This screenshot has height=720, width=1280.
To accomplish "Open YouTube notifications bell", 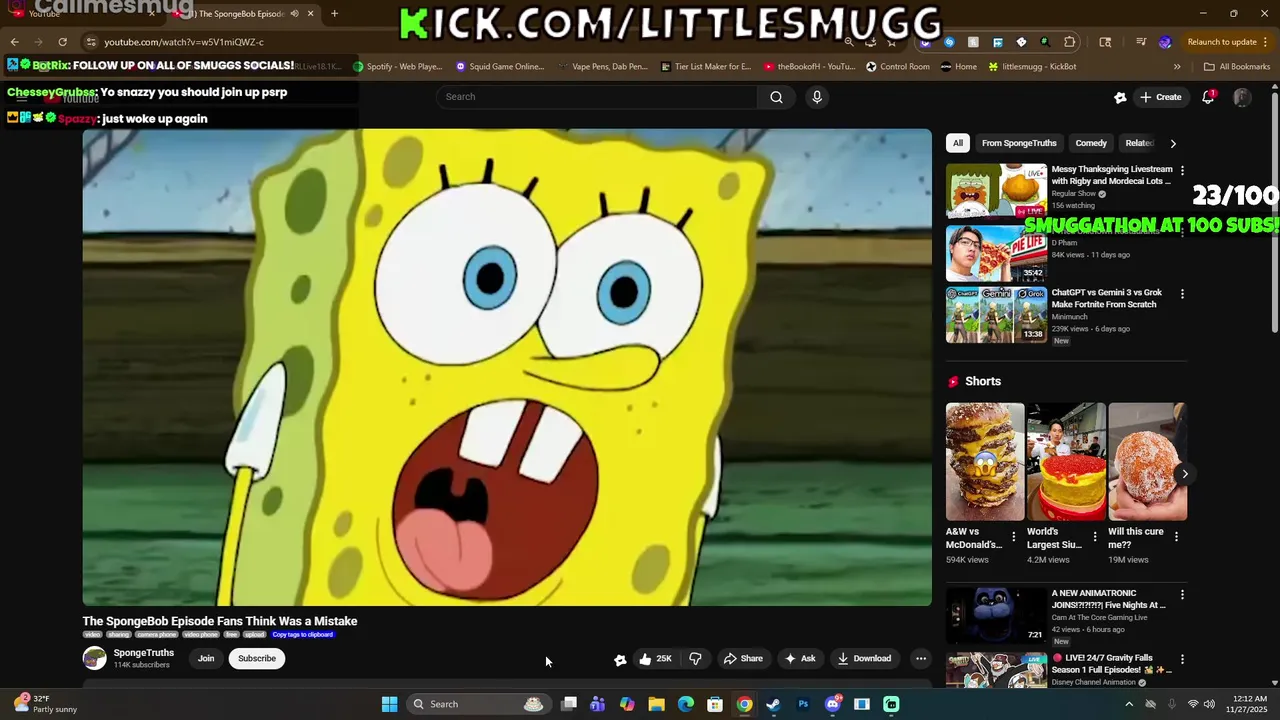I will (1208, 97).
